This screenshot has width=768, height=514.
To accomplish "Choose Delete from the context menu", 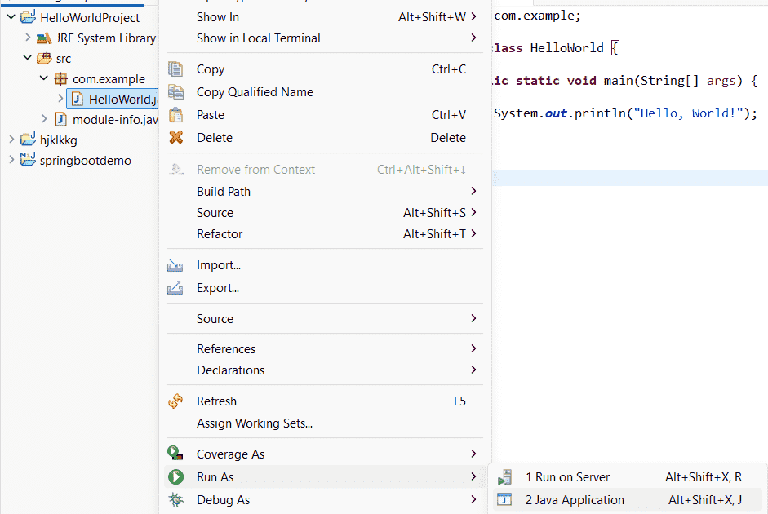I will pos(324,138).
